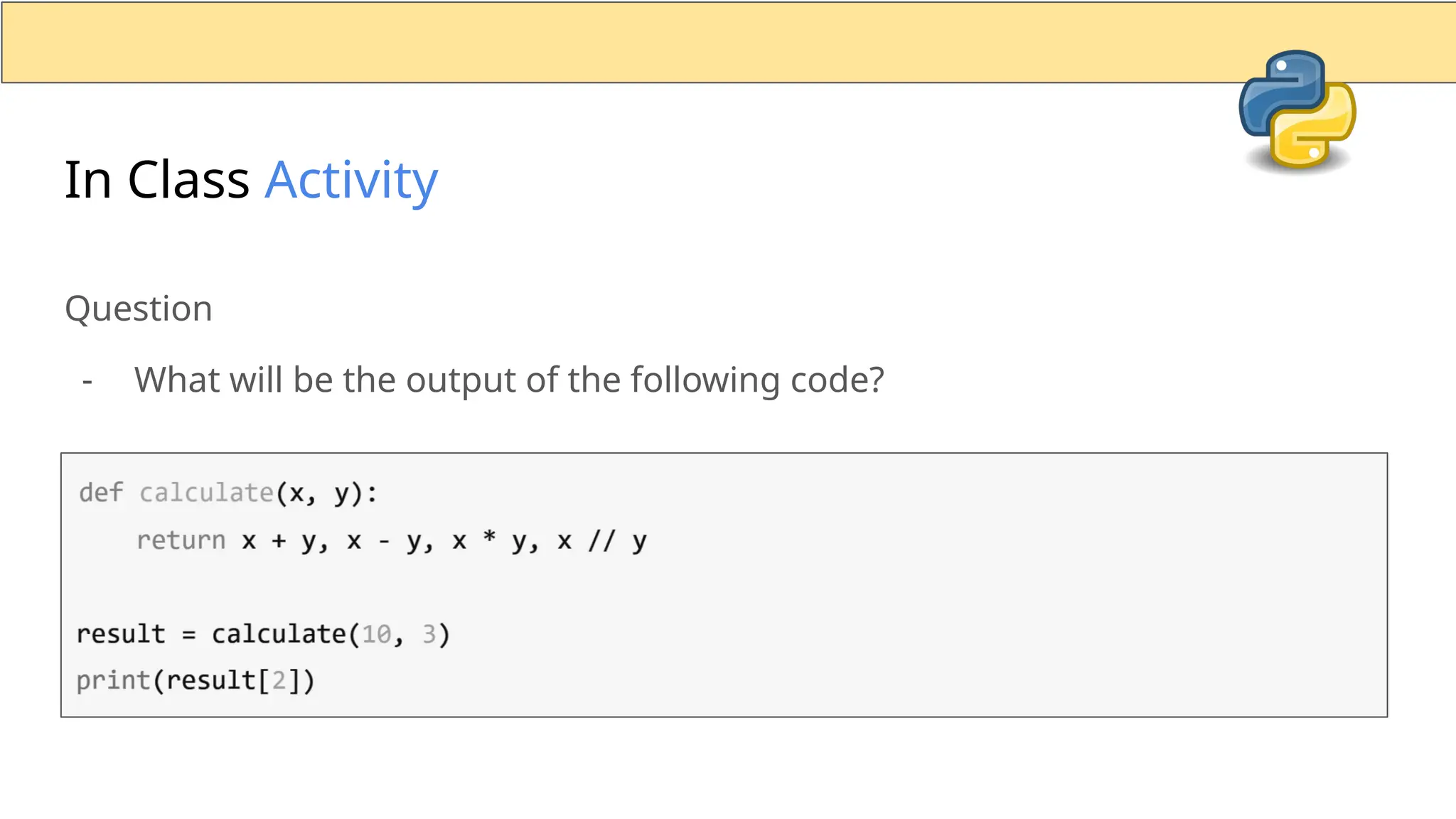Click the "print" keyword on the last line
1456x819 pixels.
pyautogui.click(x=113, y=680)
